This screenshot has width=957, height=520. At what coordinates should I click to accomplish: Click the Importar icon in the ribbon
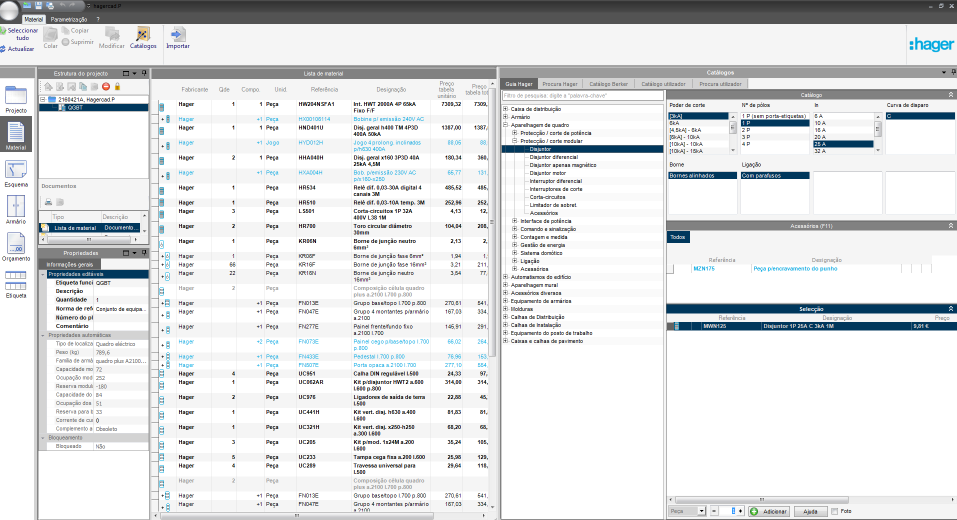coord(178,38)
